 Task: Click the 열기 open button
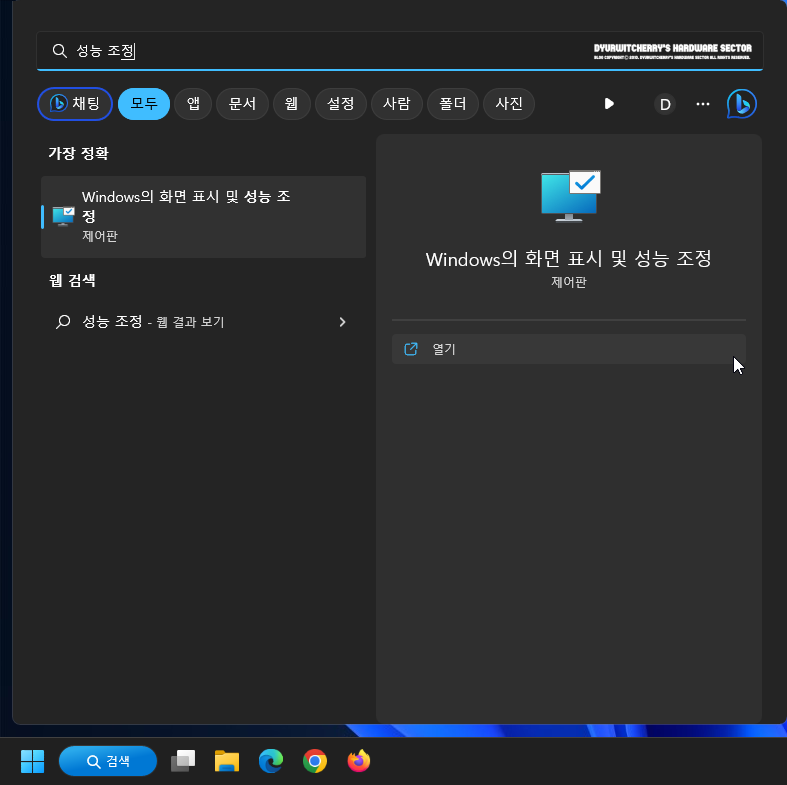click(569, 349)
